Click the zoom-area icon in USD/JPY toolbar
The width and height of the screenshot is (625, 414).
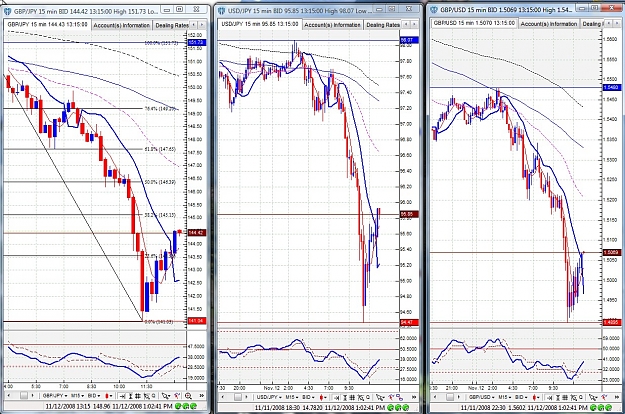tap(361, 397)
